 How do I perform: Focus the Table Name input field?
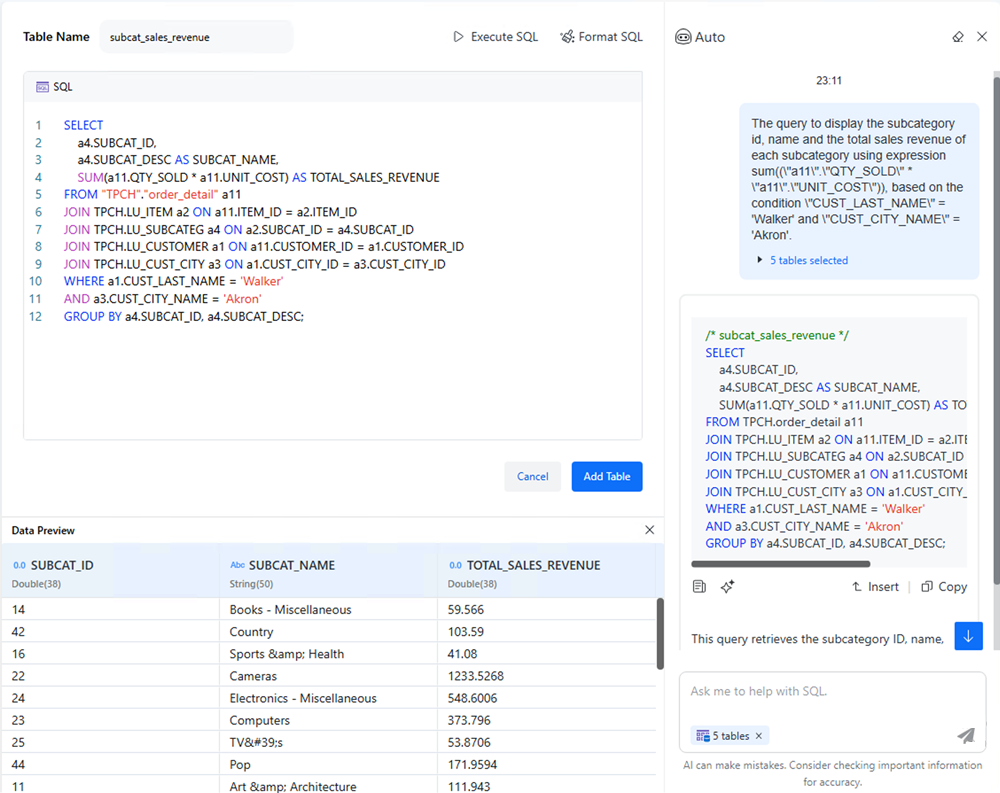pos(195,37)
